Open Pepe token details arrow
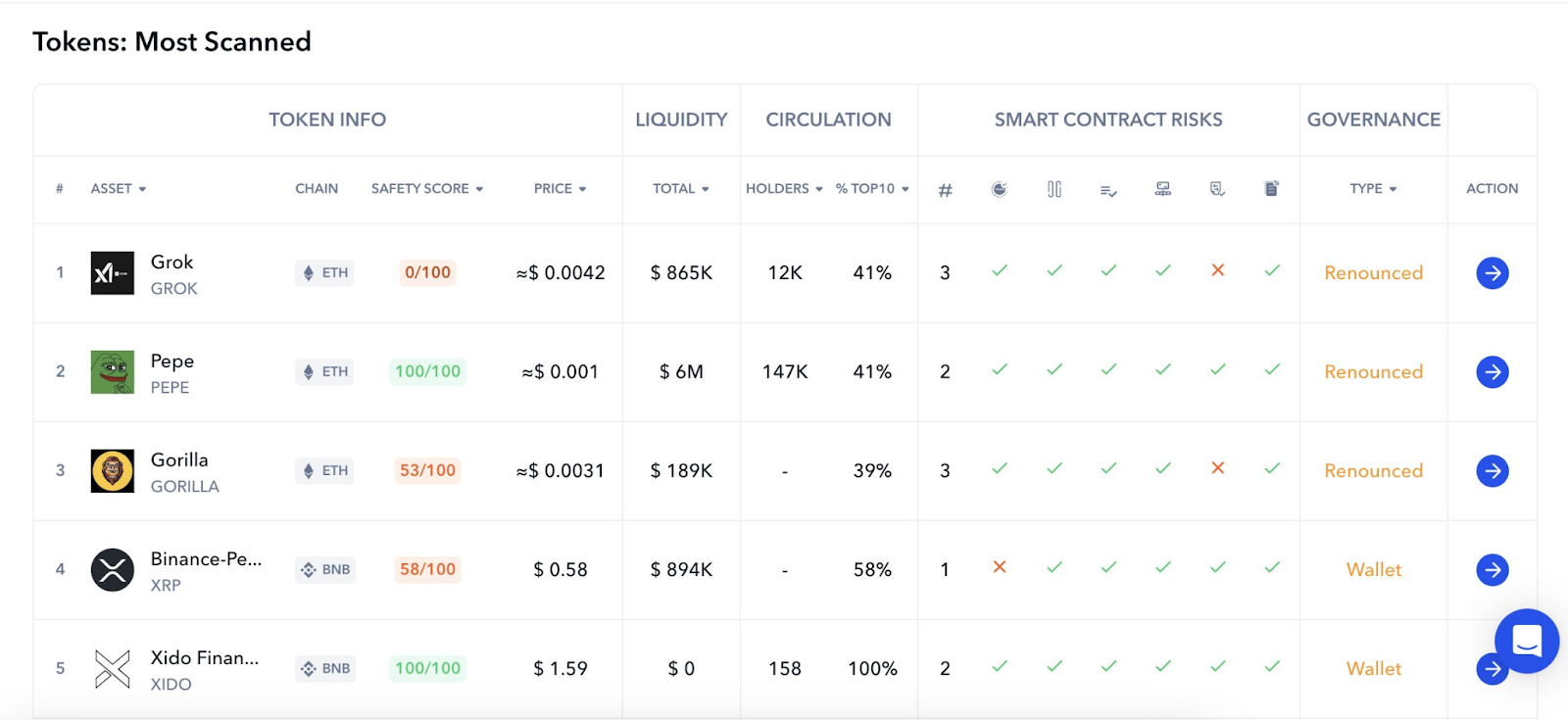 [1492, 372]
